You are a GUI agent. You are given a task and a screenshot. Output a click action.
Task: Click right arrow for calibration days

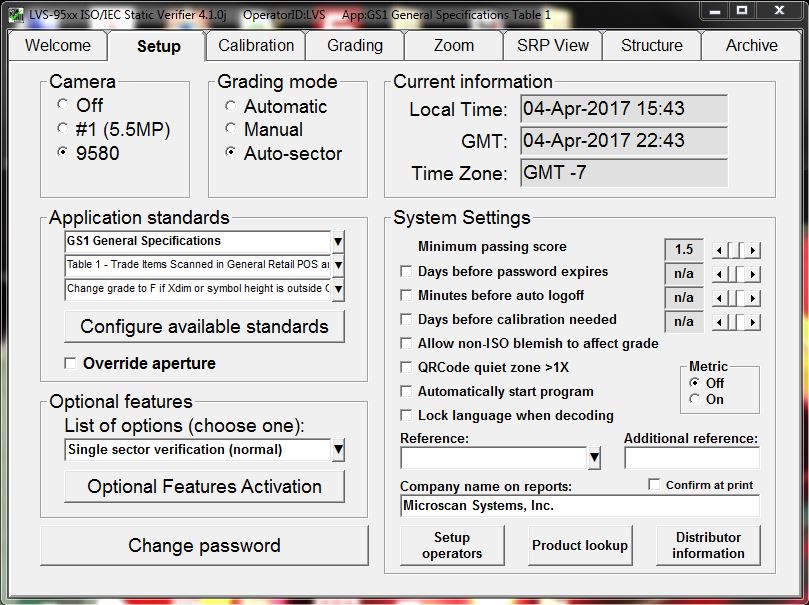(753, 322)
